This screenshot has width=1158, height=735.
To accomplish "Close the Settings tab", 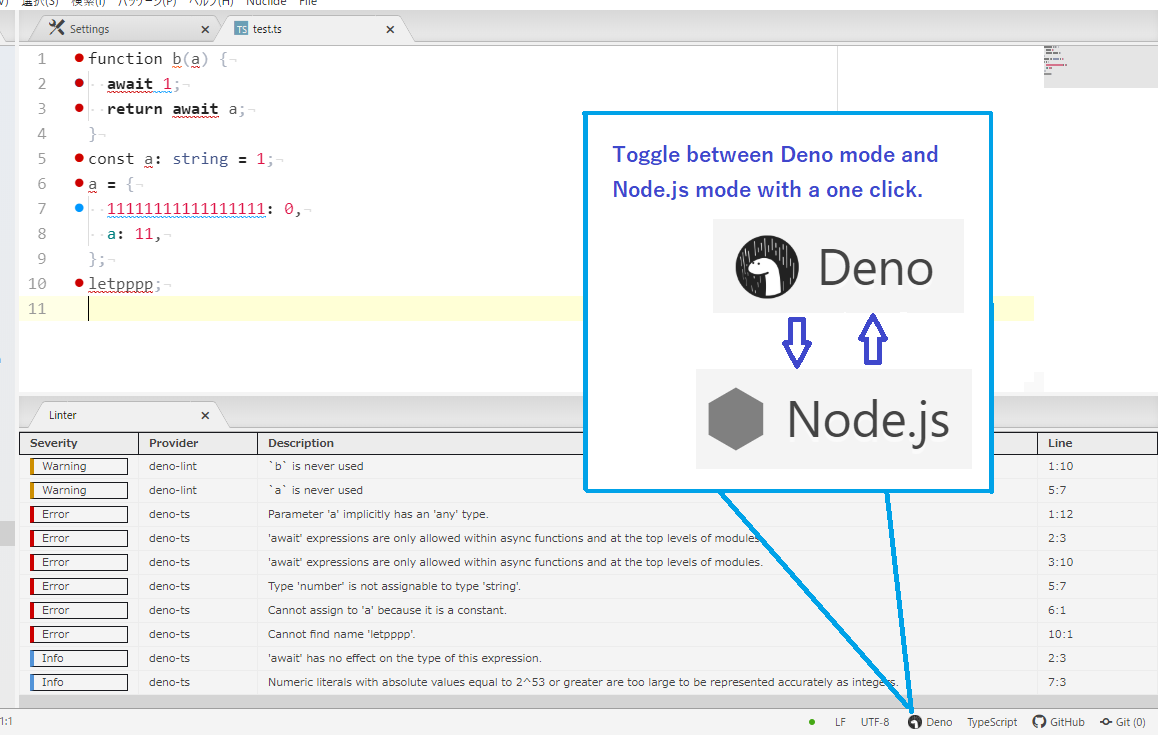I will (205, 30).
